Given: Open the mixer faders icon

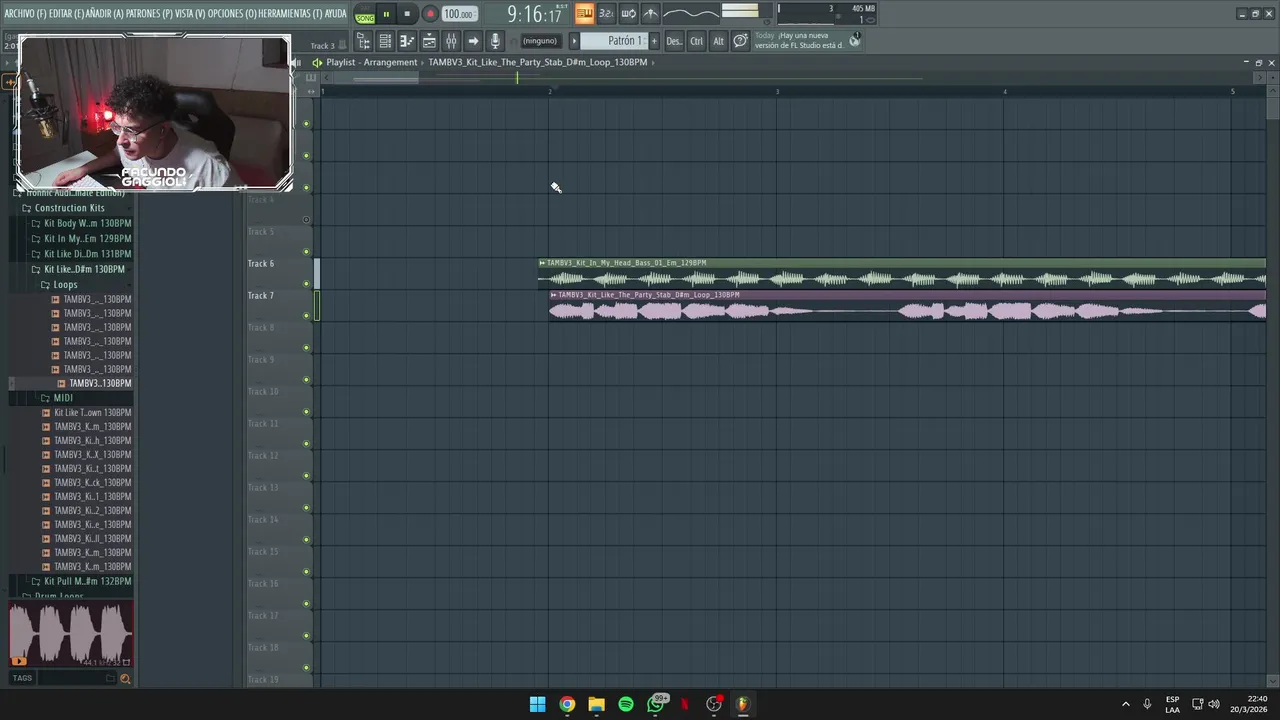Looking at the screenshot, I should 451,41.
